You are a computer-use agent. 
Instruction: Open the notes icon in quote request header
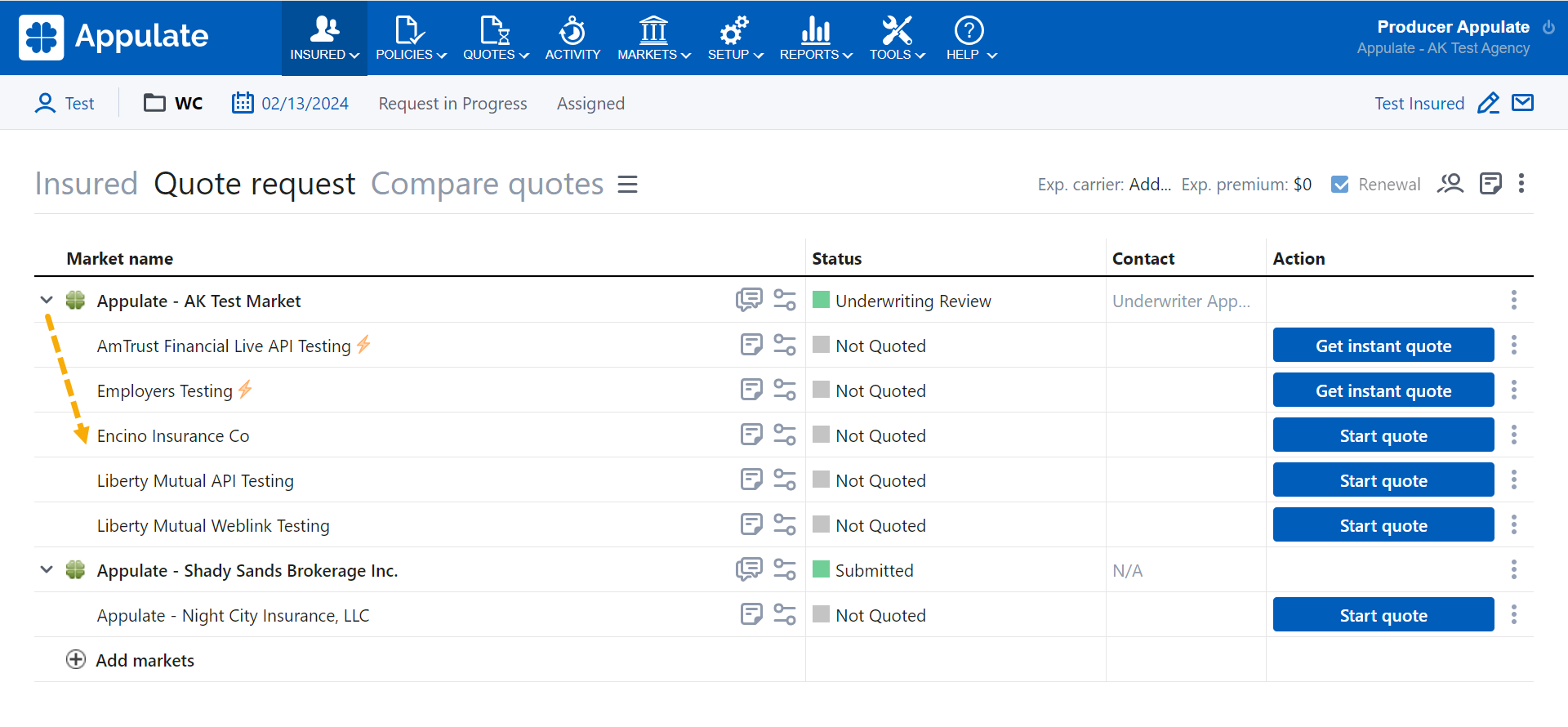tap(1490, 184)
